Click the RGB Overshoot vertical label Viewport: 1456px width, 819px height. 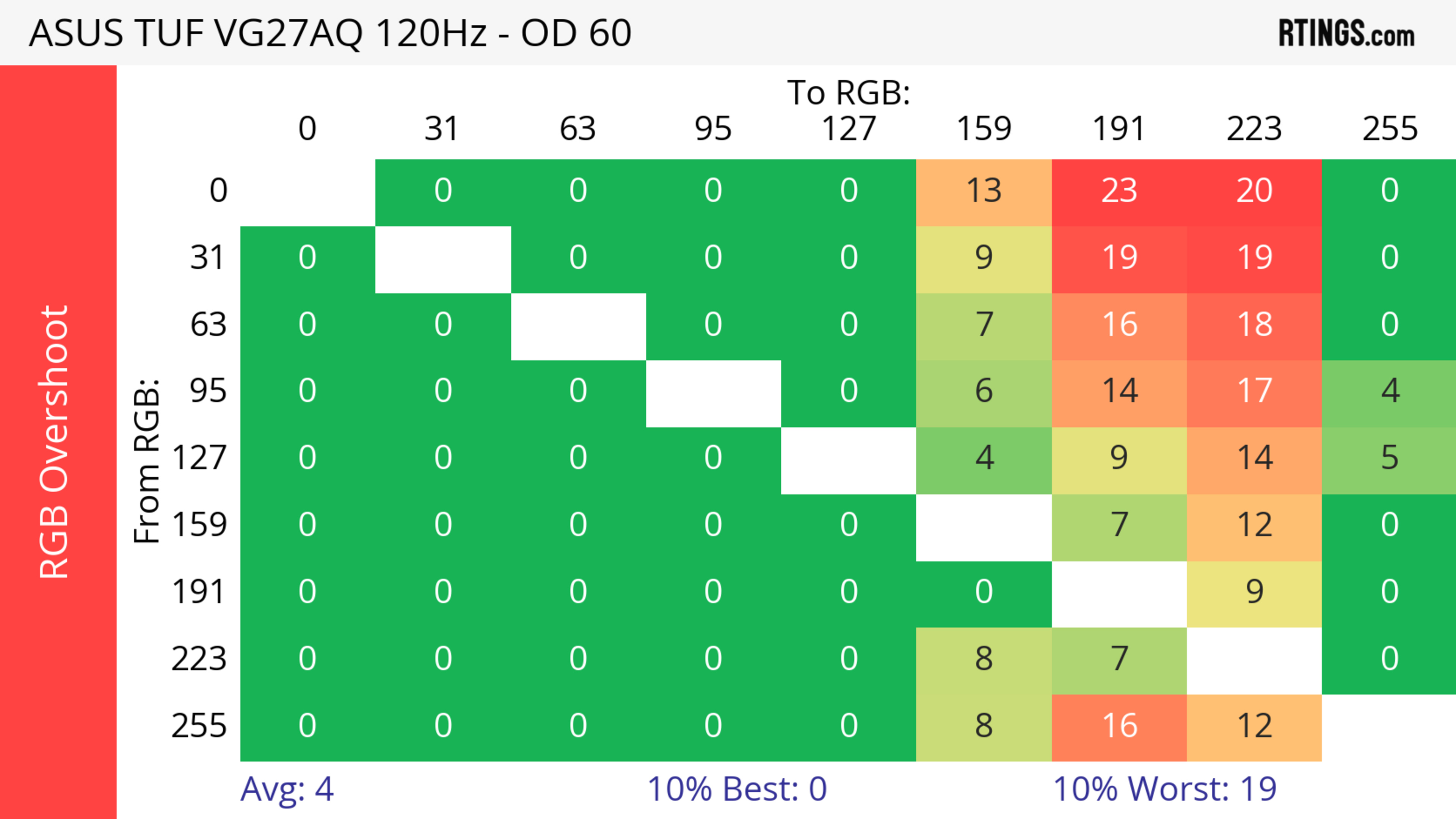[x=54, y=442]
